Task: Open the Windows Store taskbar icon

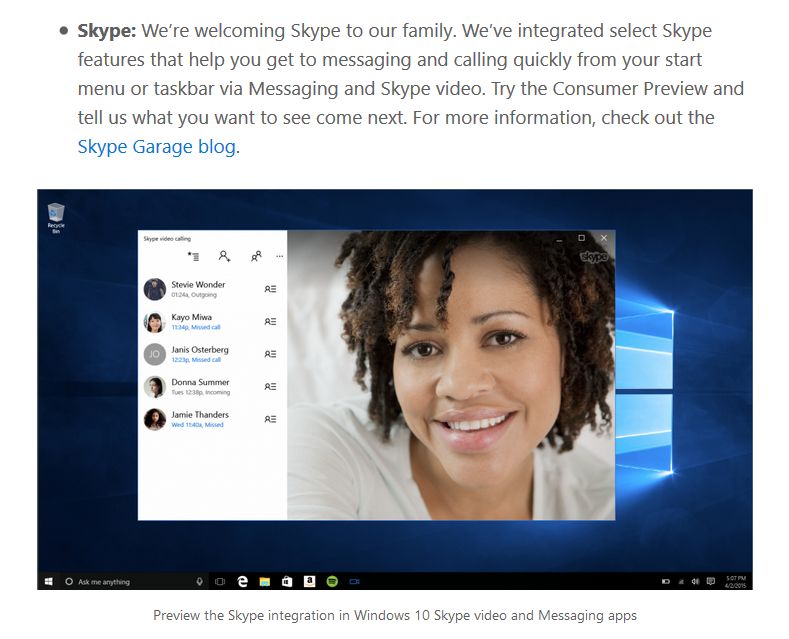Action: pos(287,582)
